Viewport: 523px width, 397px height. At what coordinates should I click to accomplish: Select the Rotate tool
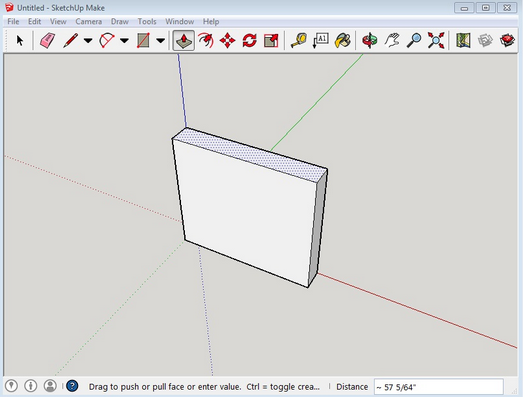(x=249, y=41)
